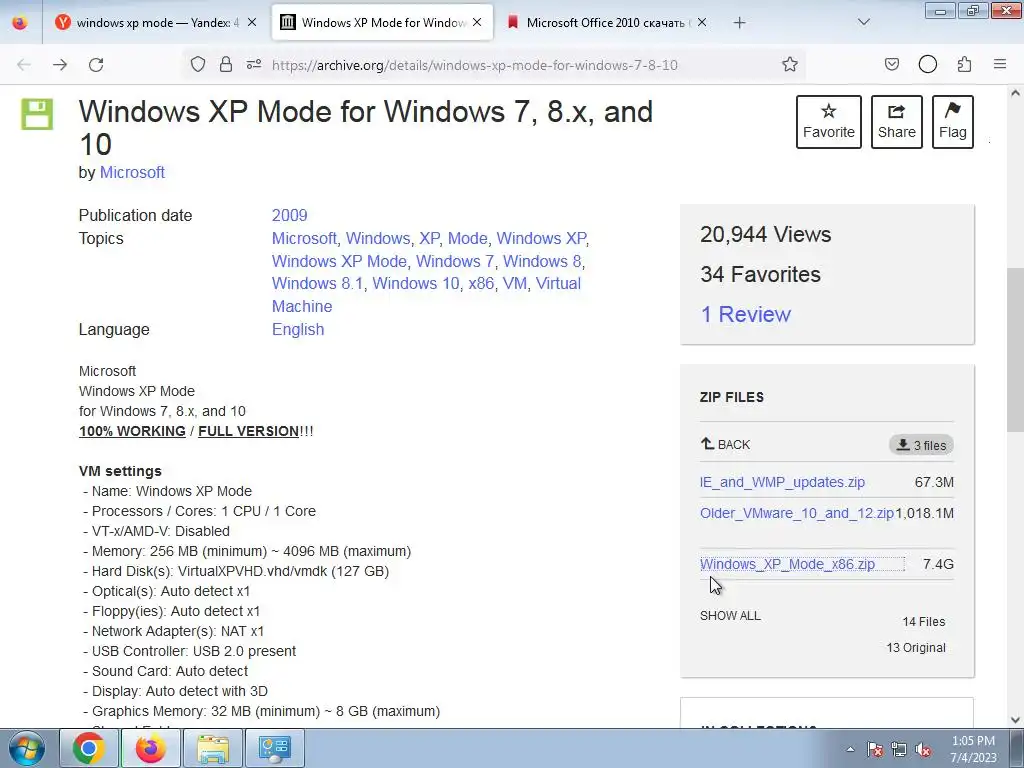Image resolution: width=1024 pixels, height=768 pixels.
Task: Close the Yandex windows xp mode tab
Action: click(252, 22)
